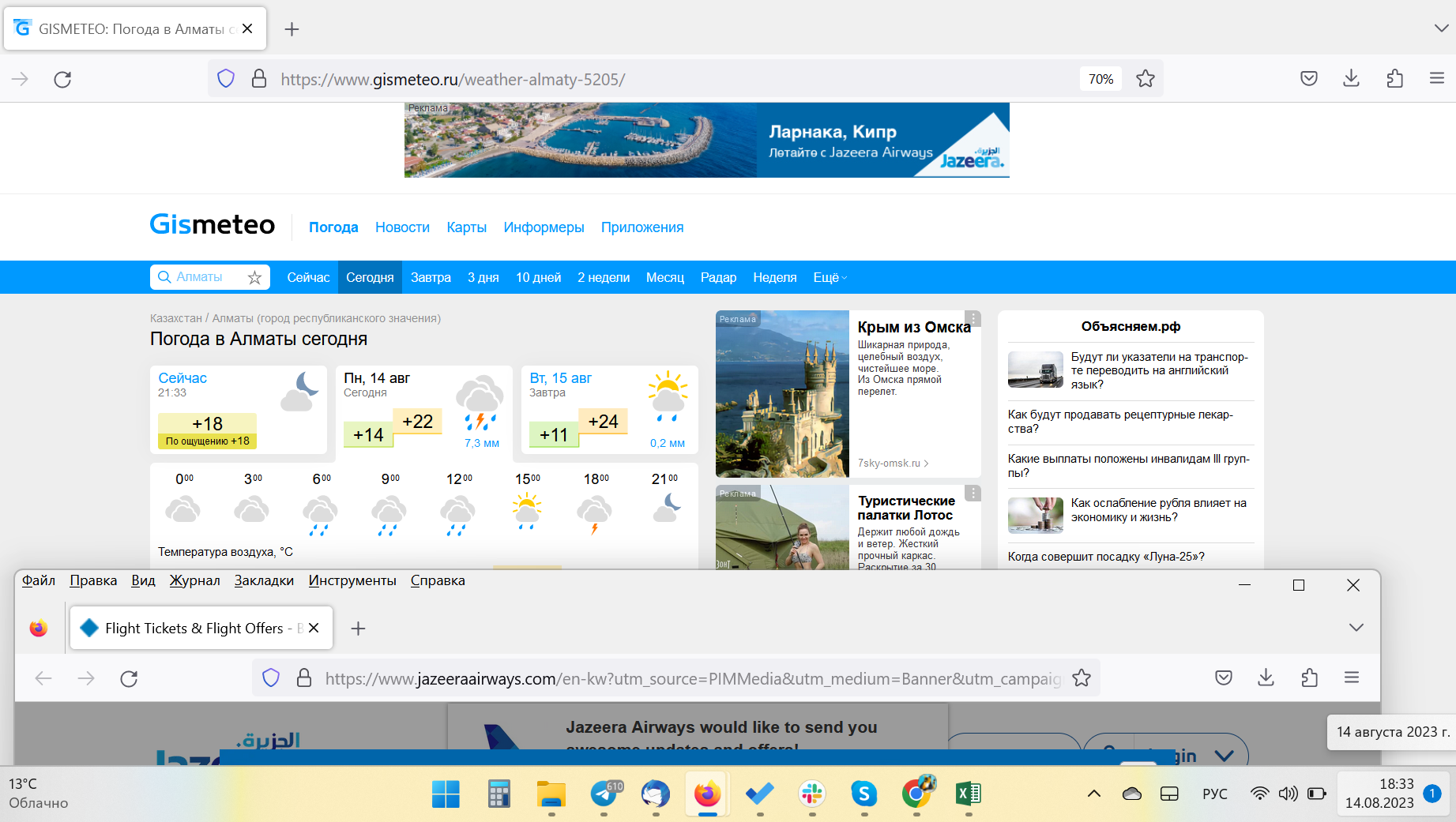Open tracking protection shield on Gismeteo
The width and height of the screenshot is (1456, 822).
click(226, 79)
